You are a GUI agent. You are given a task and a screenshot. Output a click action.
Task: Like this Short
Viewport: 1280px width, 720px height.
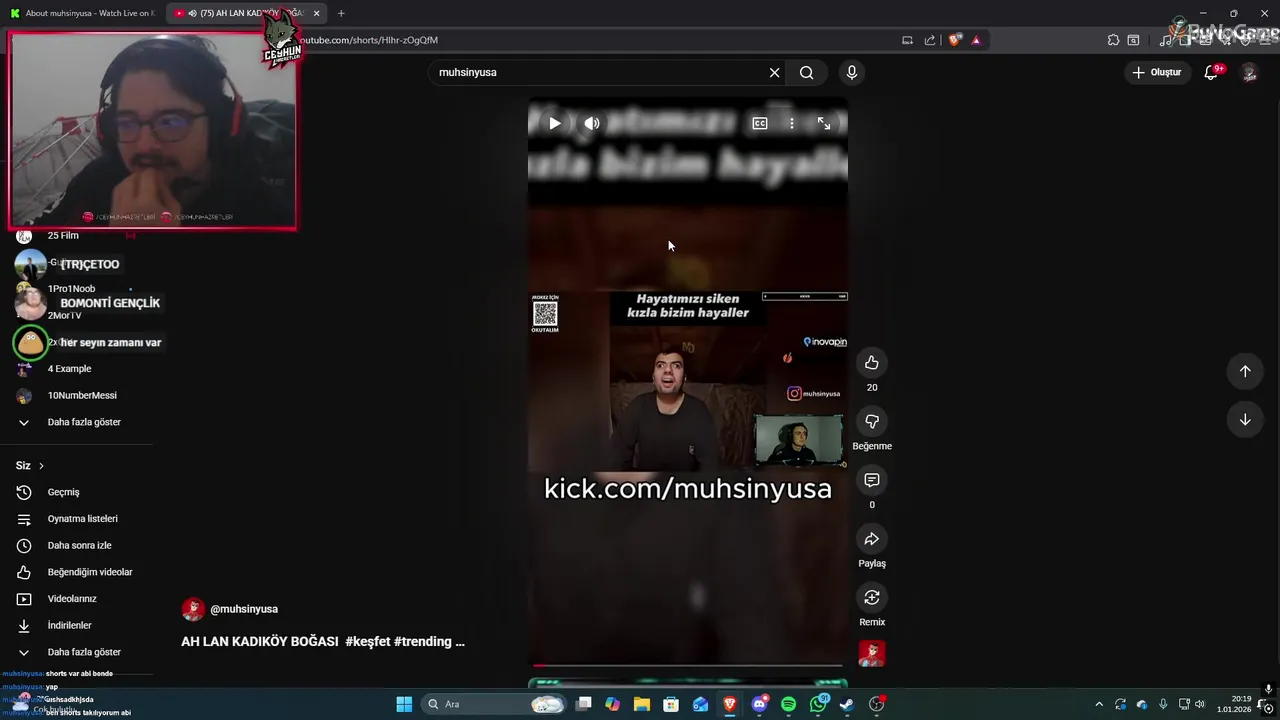(x=872, y=362)
